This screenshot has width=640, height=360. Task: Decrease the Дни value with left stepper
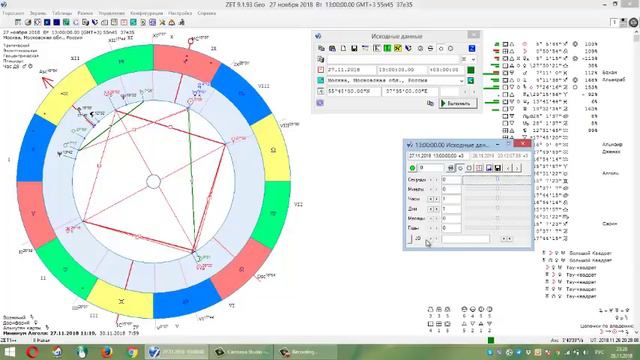(430, 209)
